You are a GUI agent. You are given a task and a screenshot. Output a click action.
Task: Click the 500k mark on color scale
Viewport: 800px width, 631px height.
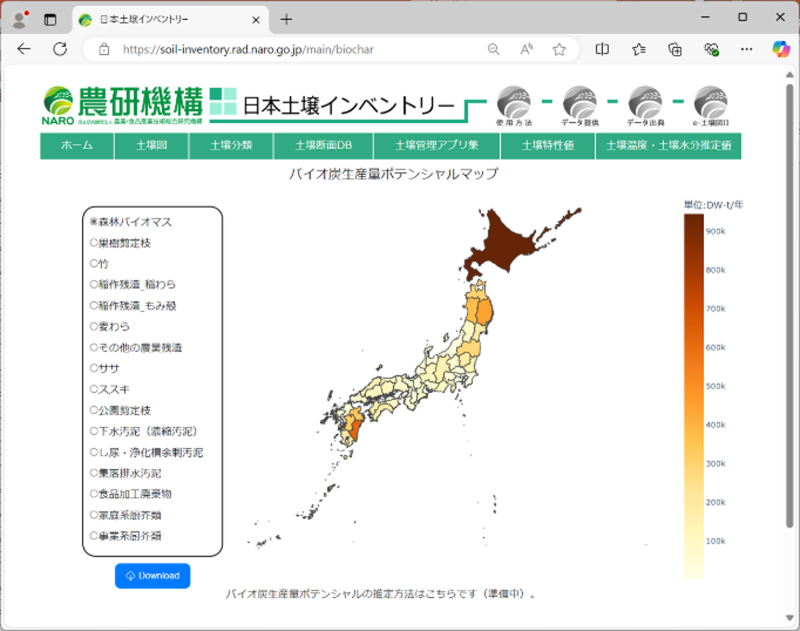pyautogui.click(x=715, y=386)
